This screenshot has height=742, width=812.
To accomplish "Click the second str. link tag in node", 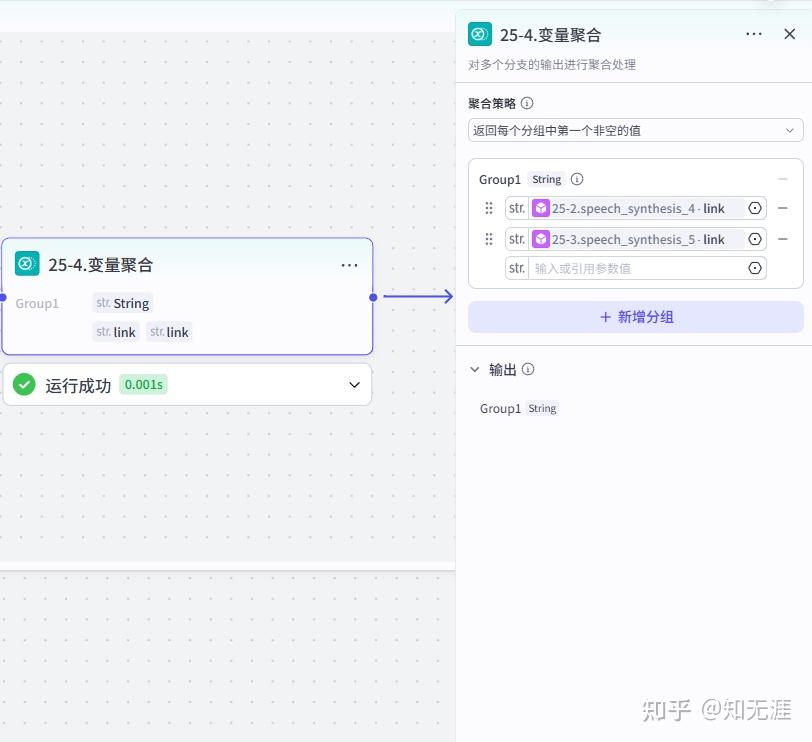I will point(169,332).
